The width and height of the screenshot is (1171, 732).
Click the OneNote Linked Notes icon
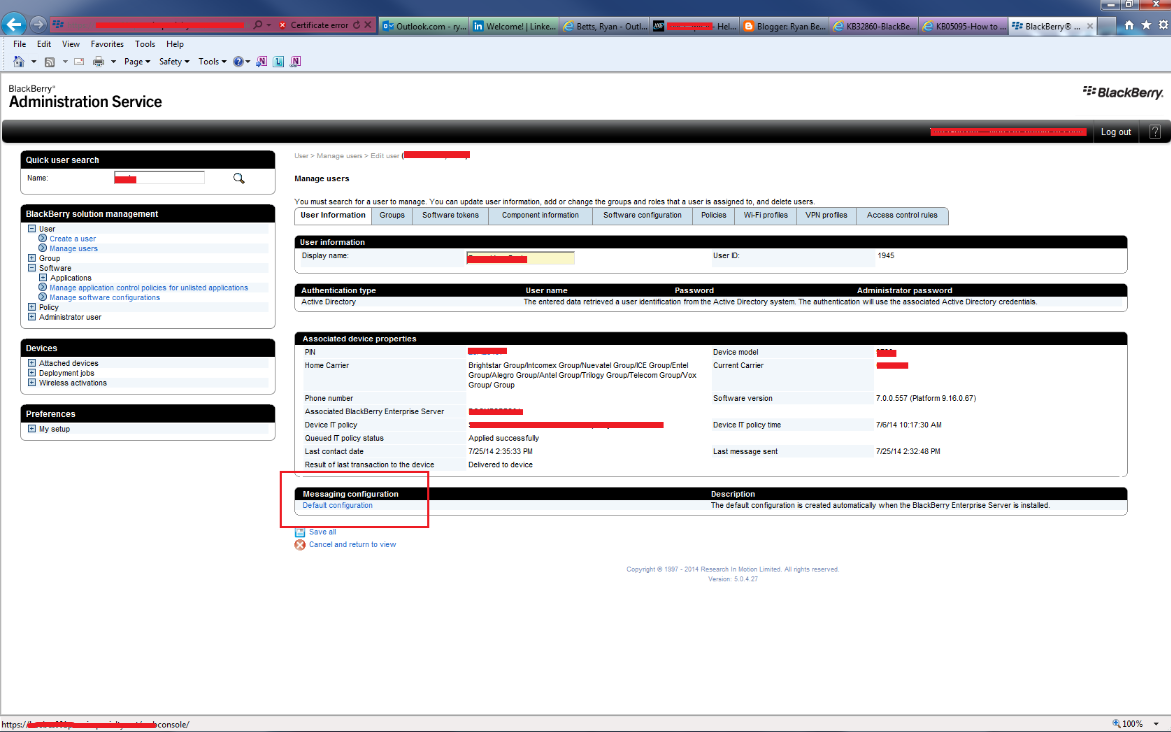pos(296,61)
